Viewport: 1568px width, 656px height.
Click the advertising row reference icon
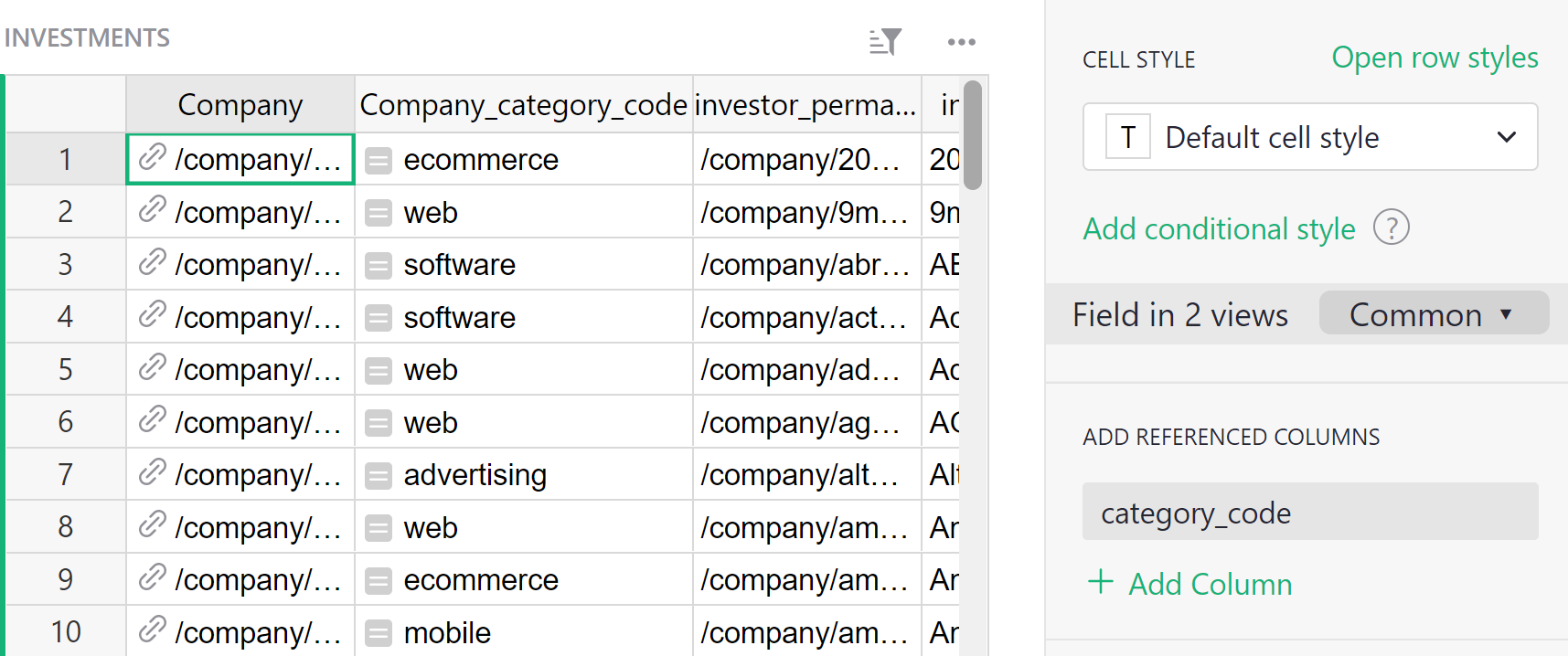click(x=379, y=476)
